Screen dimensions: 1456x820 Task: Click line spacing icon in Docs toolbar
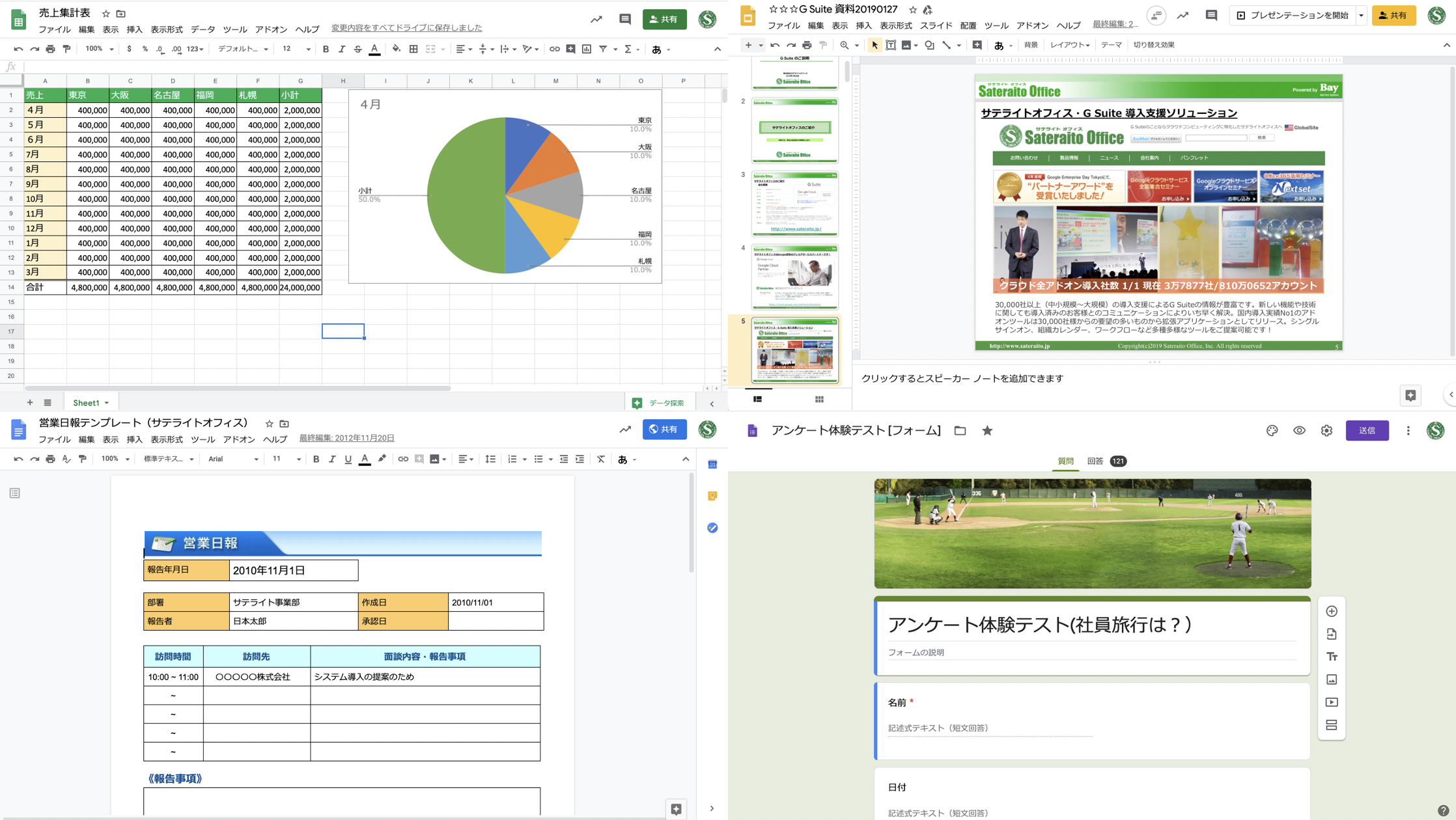(490, 459)
